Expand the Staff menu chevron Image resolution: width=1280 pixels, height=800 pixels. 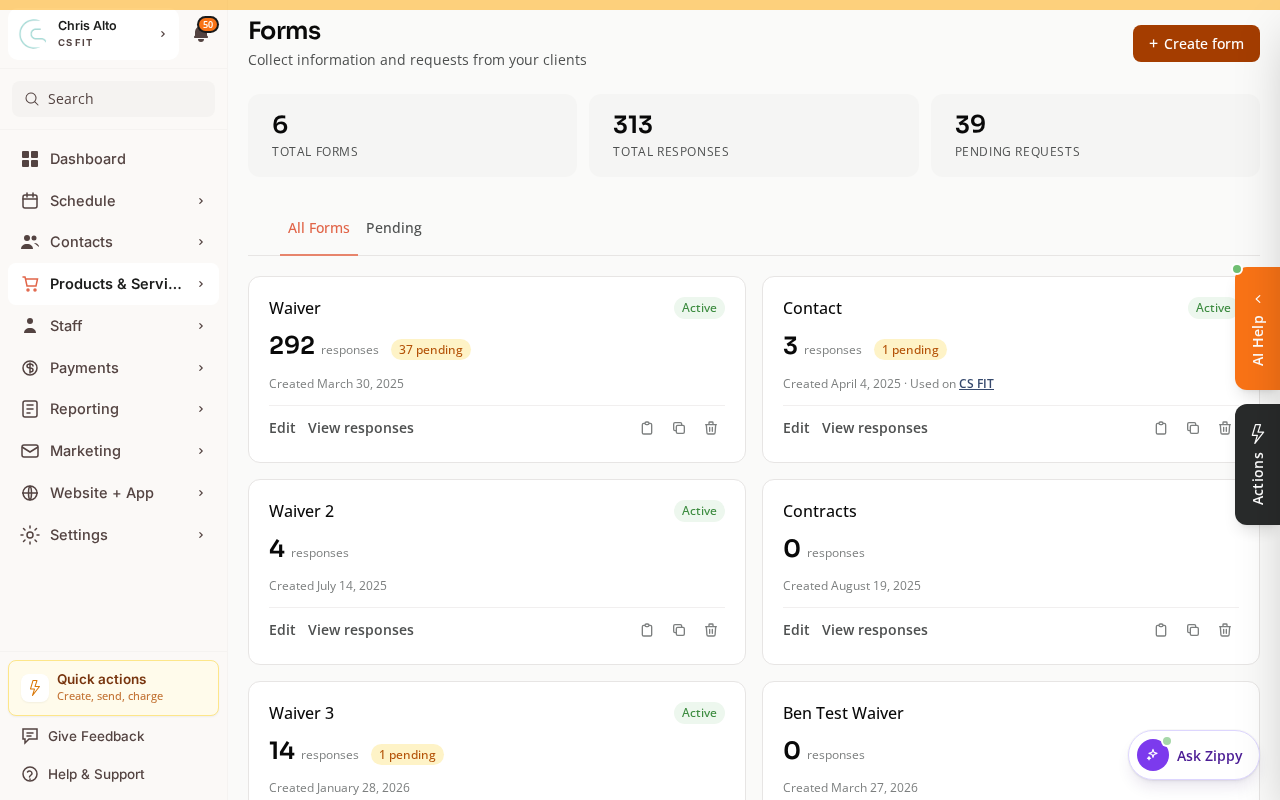pos(201,326)
